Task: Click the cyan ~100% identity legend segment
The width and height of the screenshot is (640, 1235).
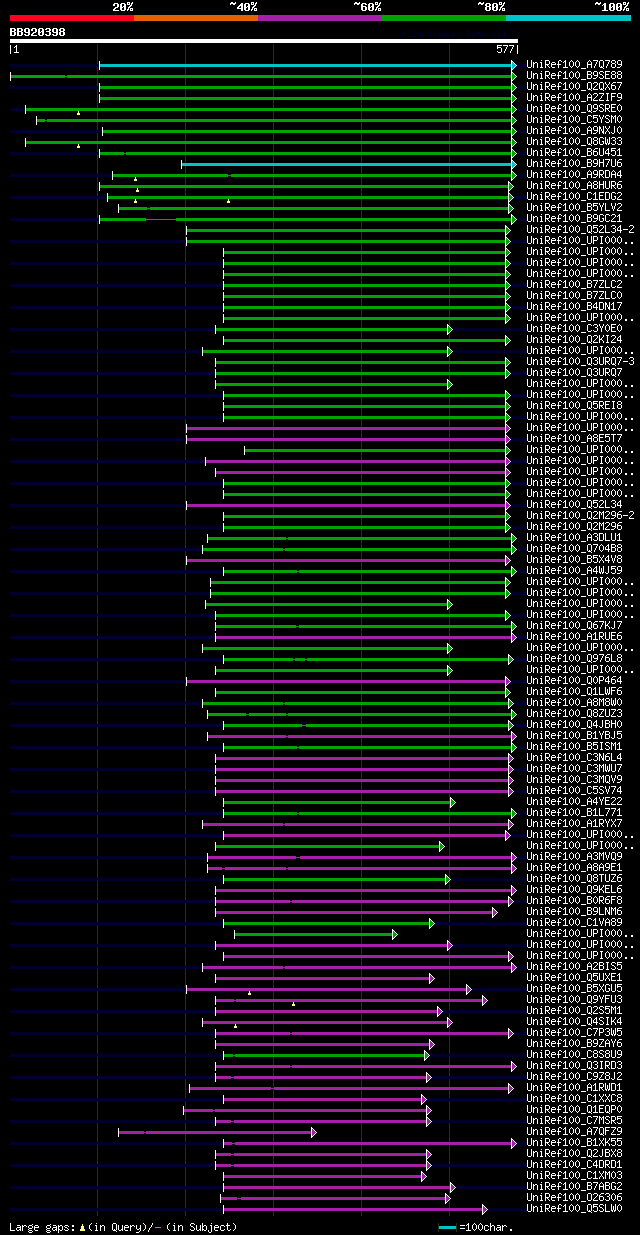Action: point(568,17)
